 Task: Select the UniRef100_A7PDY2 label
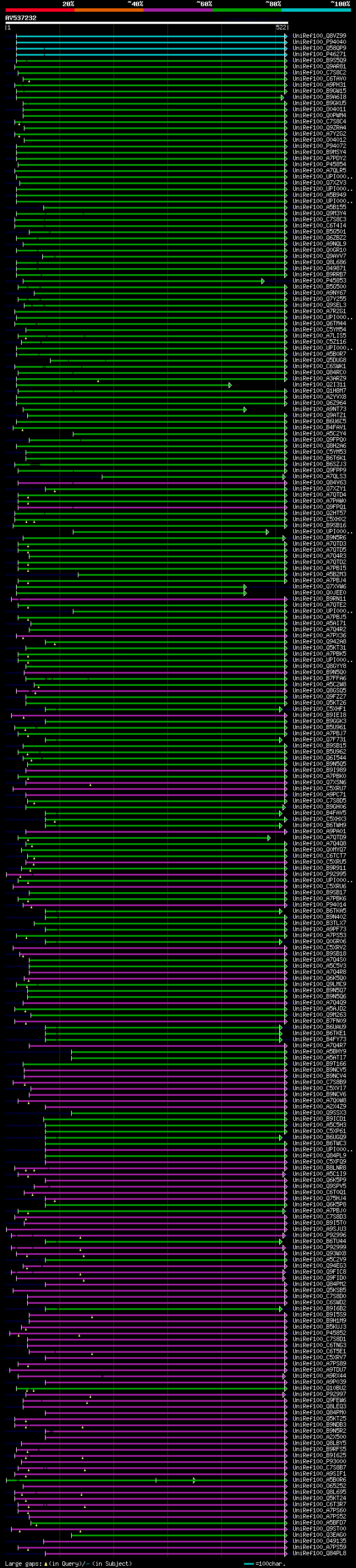coord(319,159)
